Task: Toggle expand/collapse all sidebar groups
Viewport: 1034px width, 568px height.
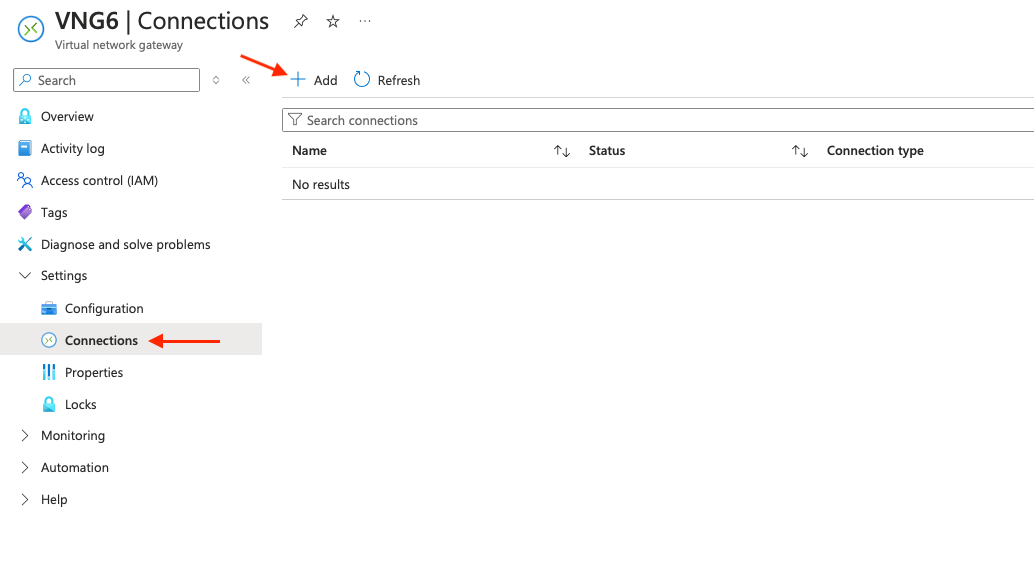Action: (x=216, y=80)
